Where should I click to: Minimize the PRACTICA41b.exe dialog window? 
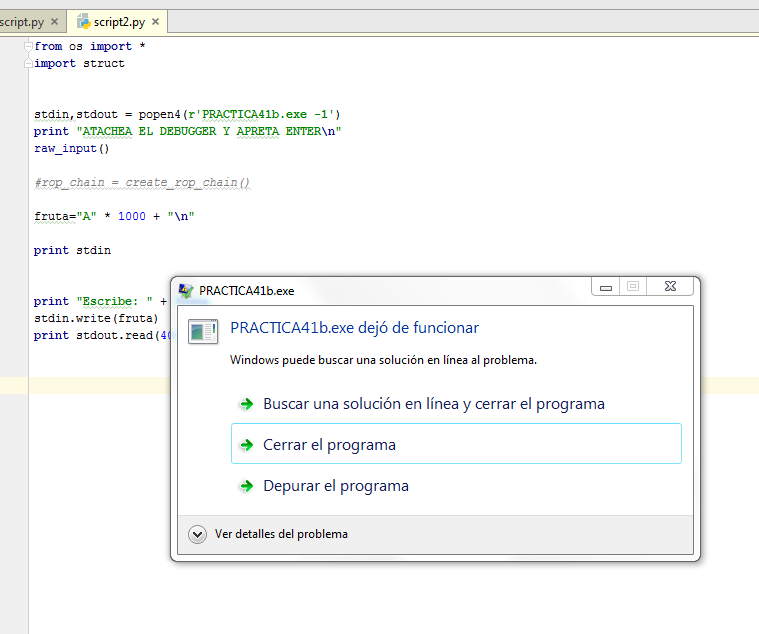[x=606, y=287]
